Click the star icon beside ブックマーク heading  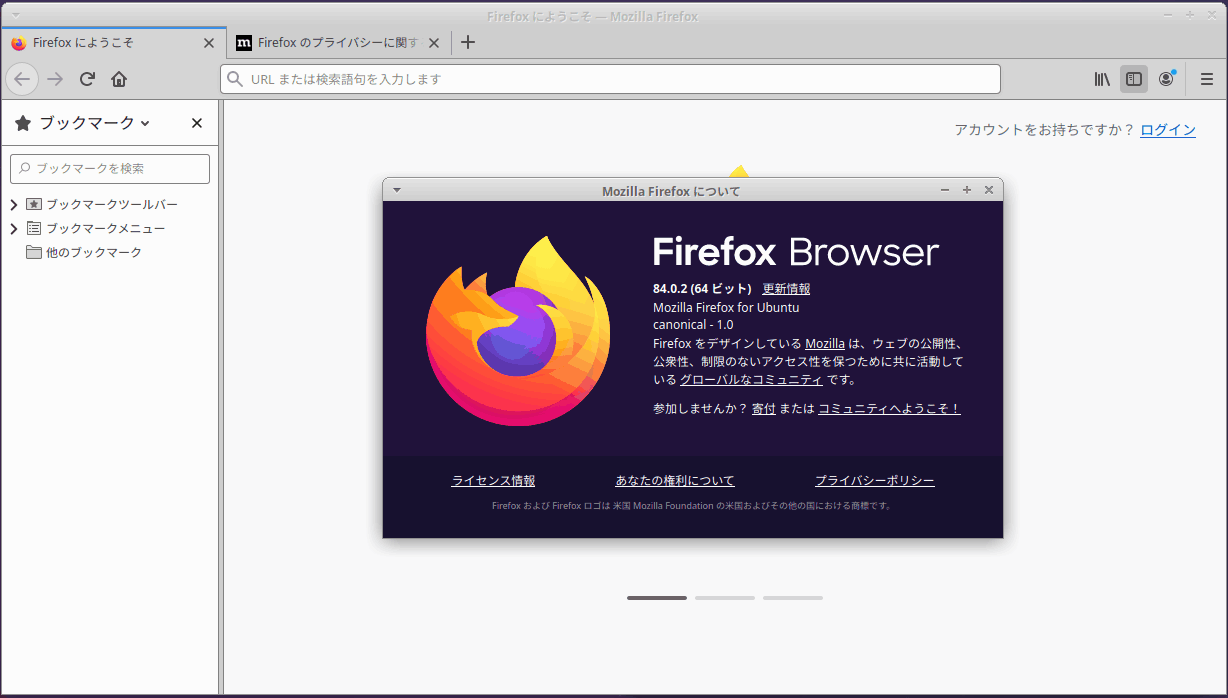(23, 123)
